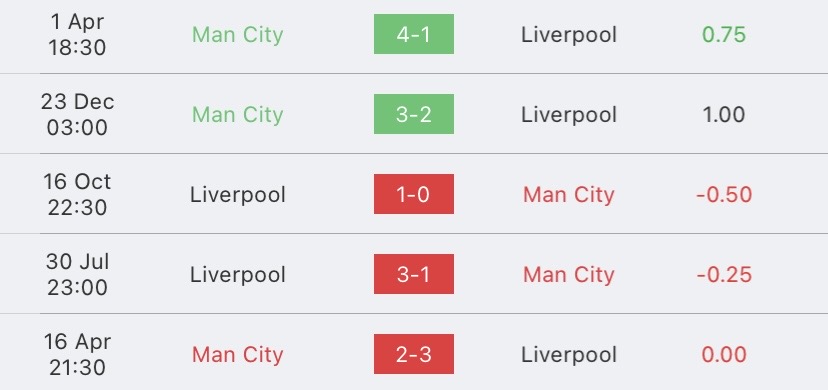Open the green 4-1 score badge

[413, 34]
